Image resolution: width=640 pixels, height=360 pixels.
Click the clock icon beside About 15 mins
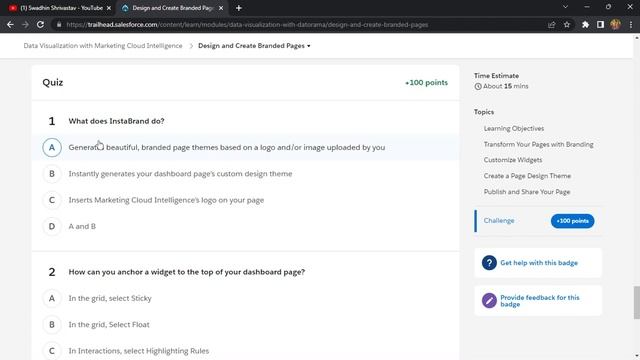478,87
